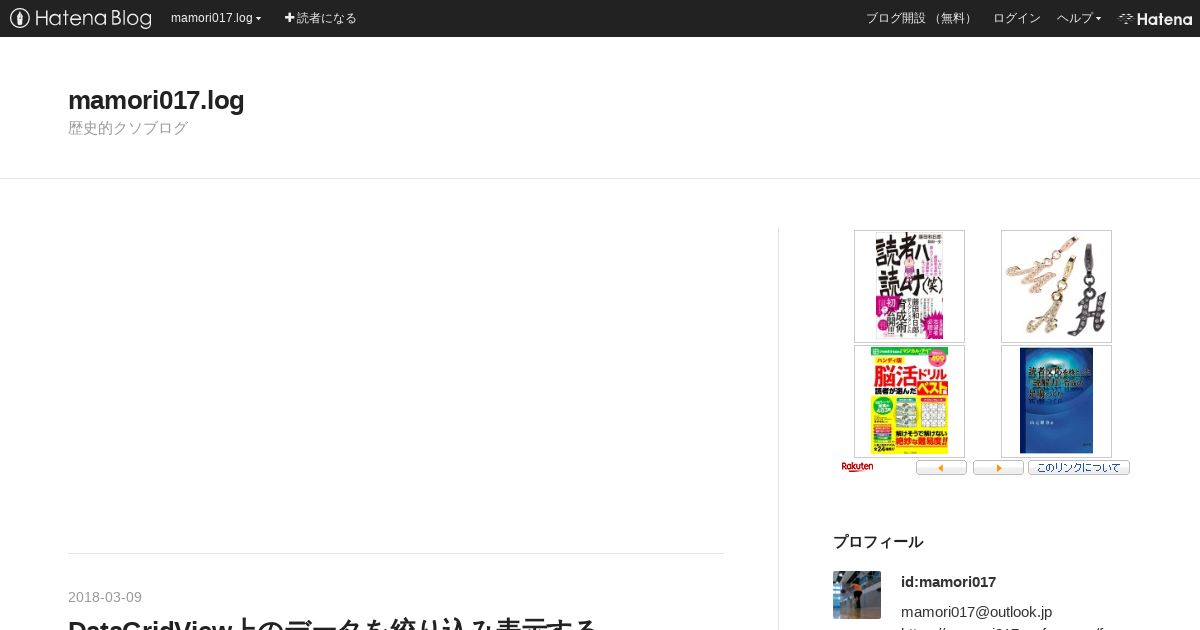Click the ログイン link
Image resolution: width=1200 pixels, height=630 pixels.
pyautogui.click(x=1017, y=18)
